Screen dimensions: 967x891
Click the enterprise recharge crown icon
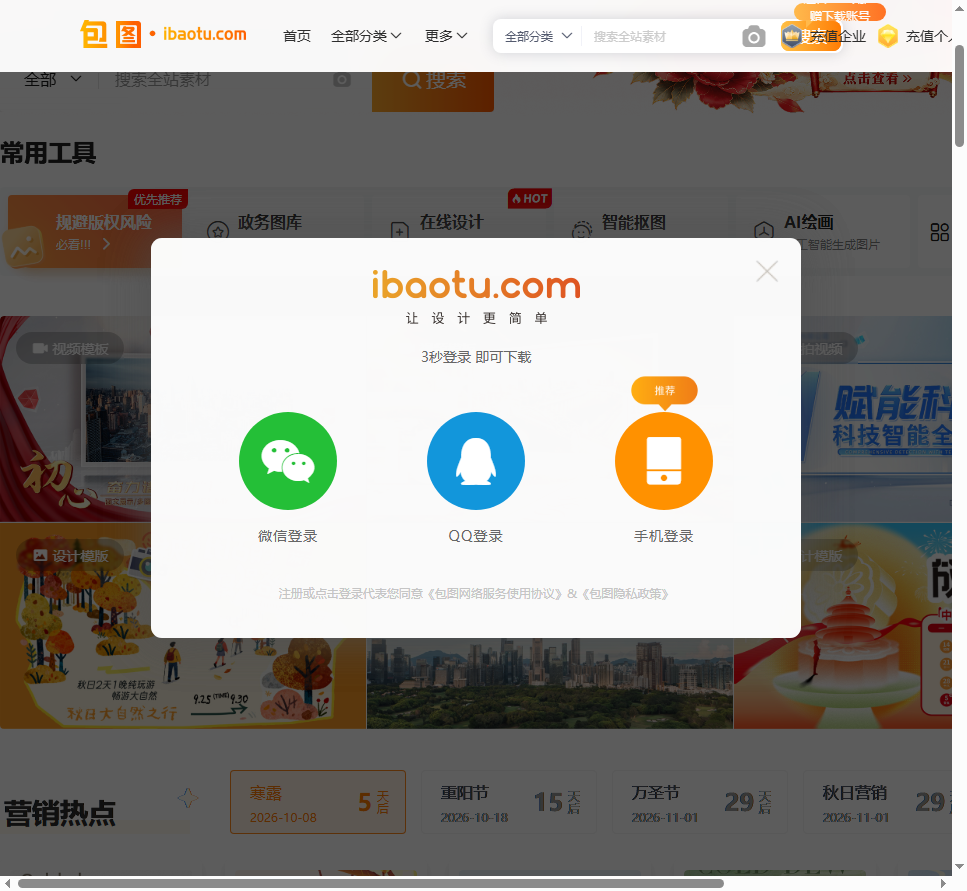point(792,36)
